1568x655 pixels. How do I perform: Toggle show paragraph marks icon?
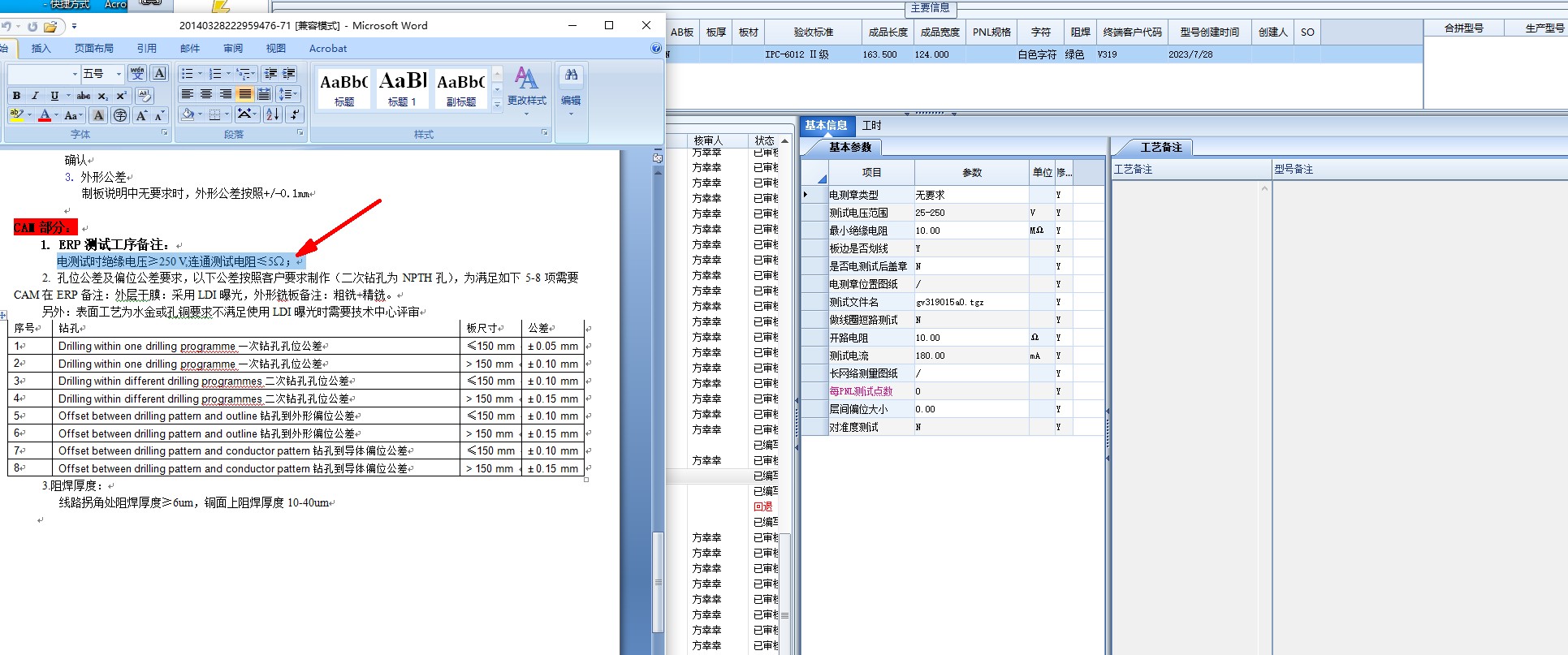pos(295,114)
